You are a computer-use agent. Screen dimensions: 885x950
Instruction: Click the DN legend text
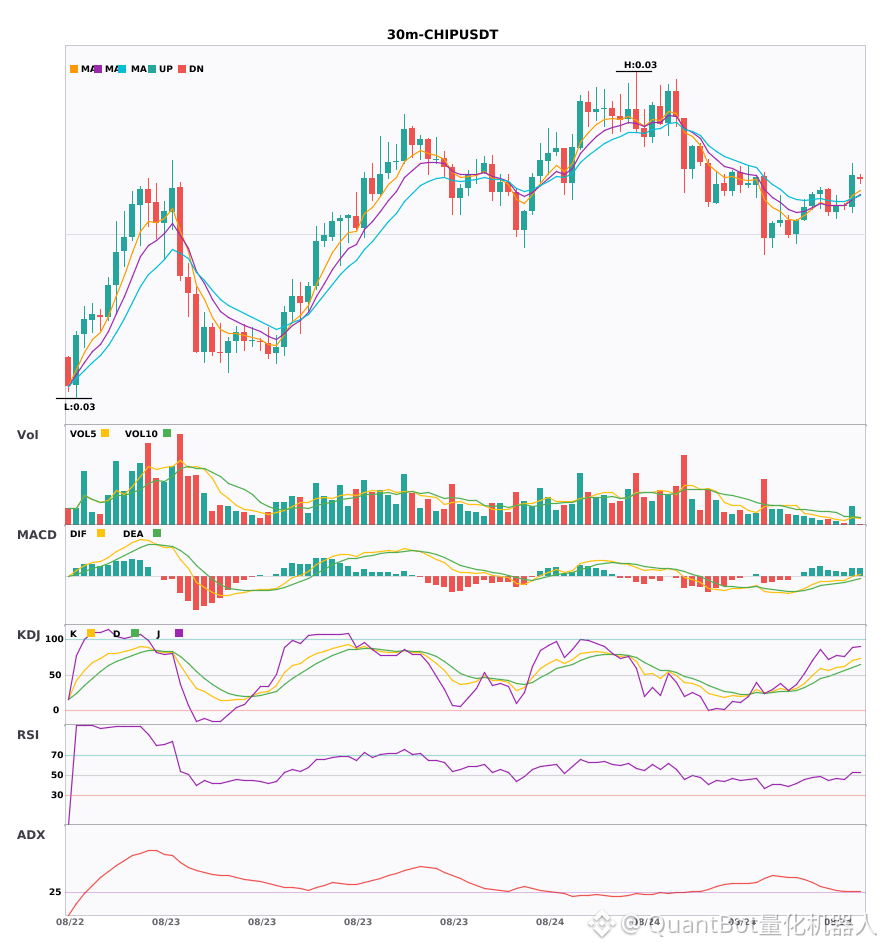[196, 69]
